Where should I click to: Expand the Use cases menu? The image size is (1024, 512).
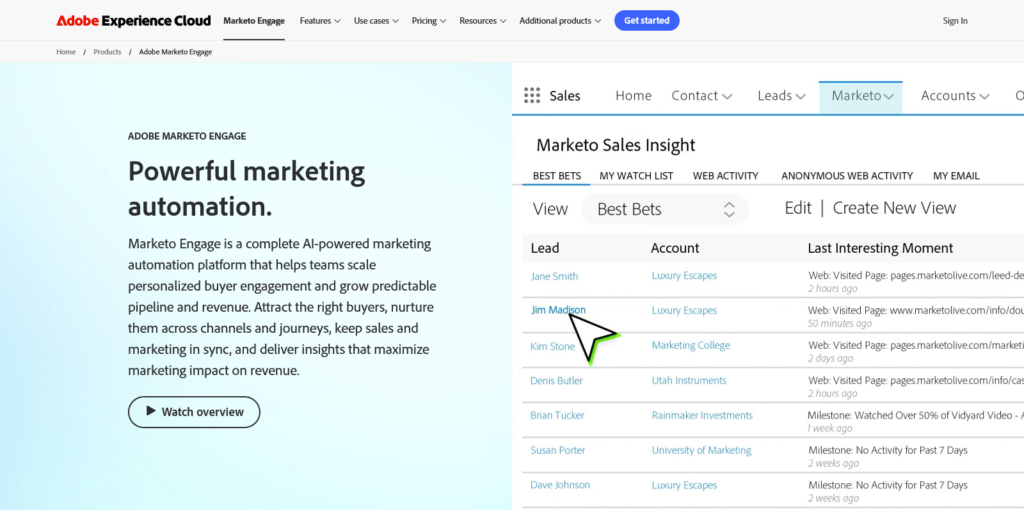(x=376, y=21)
